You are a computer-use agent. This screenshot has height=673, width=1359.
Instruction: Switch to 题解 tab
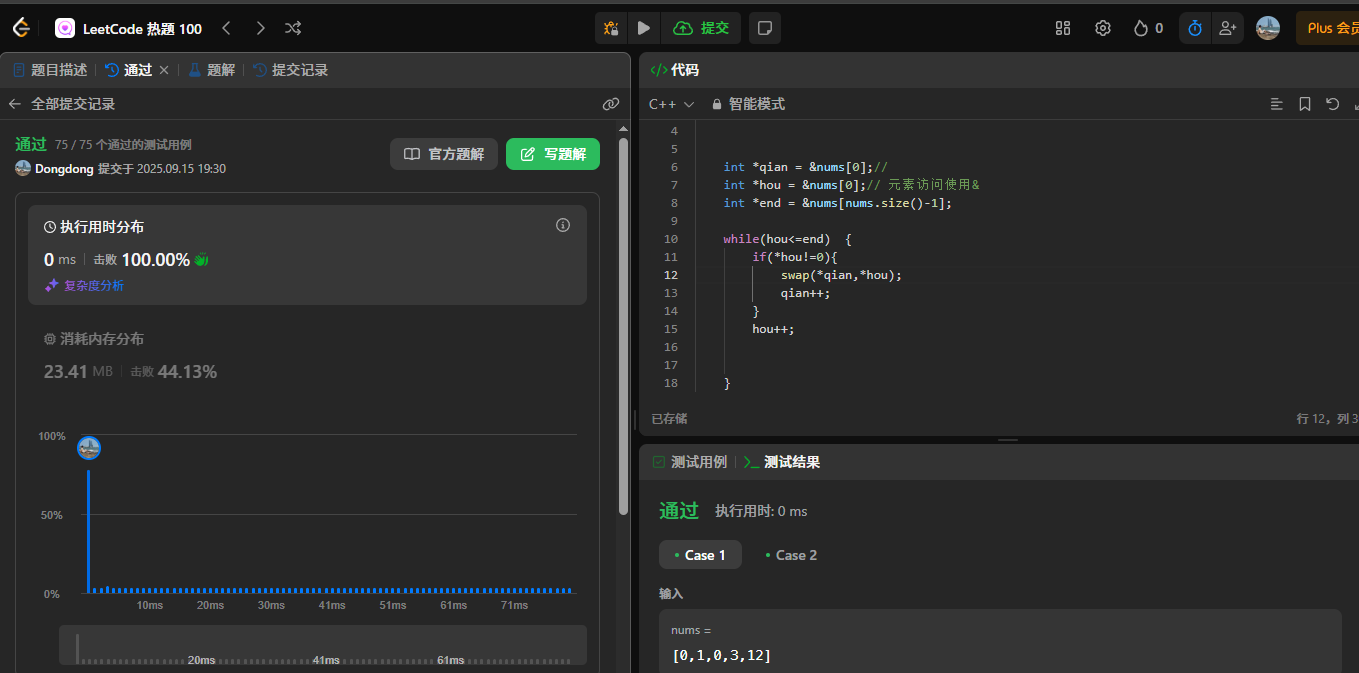[x=212, y=70]
